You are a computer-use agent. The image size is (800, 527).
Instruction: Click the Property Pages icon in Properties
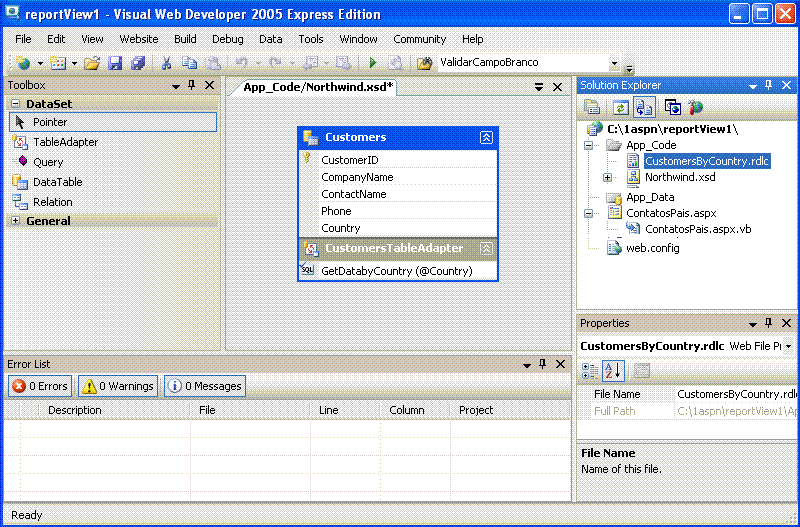pyautogui.click(x=642, y=371)
